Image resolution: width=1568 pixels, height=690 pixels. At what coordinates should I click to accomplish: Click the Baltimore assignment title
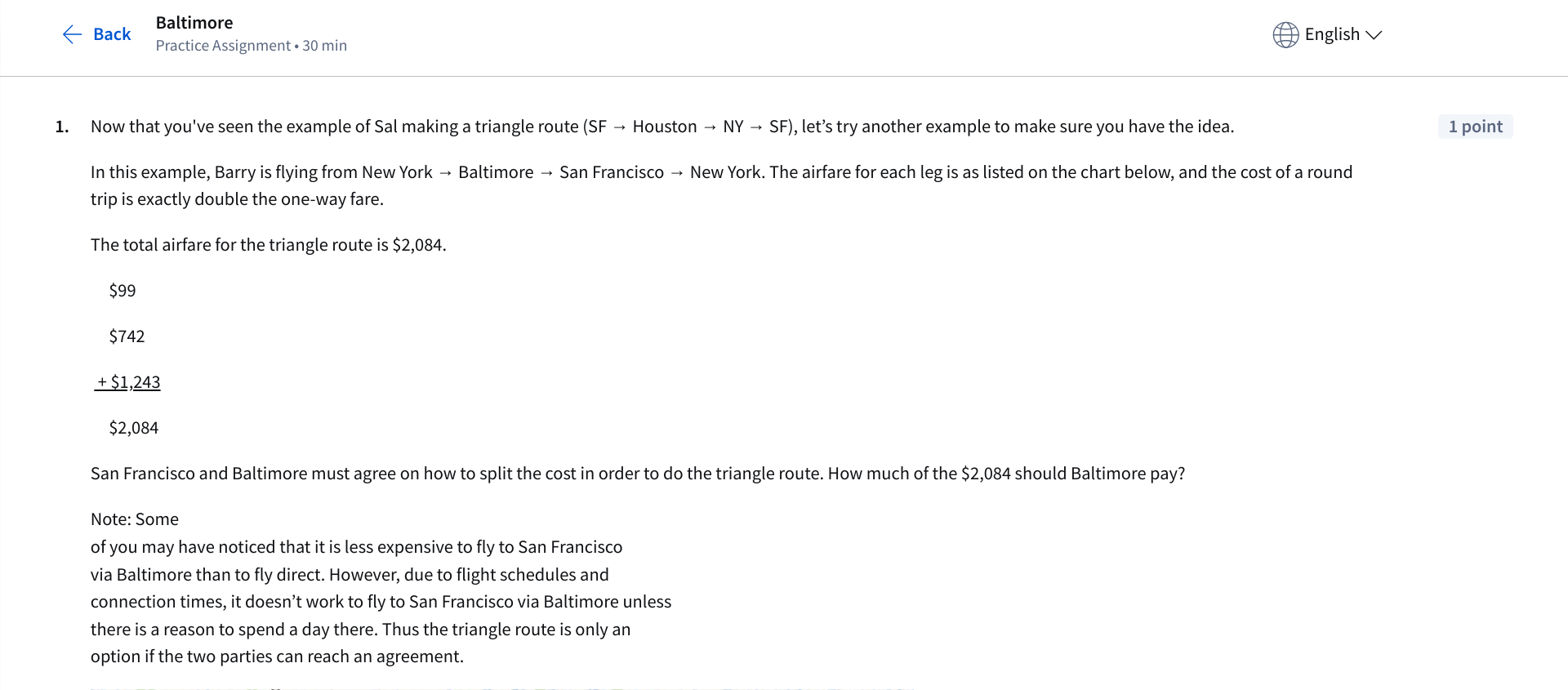(194, 23)
